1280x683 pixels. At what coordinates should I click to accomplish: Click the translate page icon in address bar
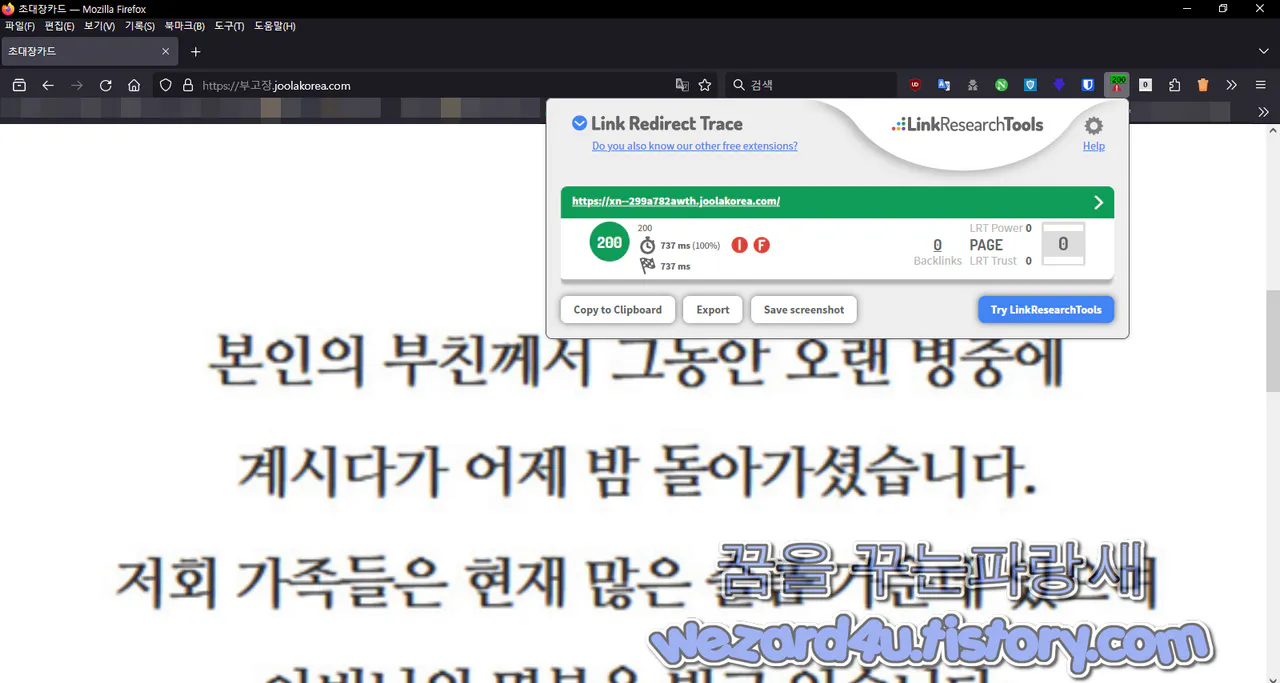682,85
